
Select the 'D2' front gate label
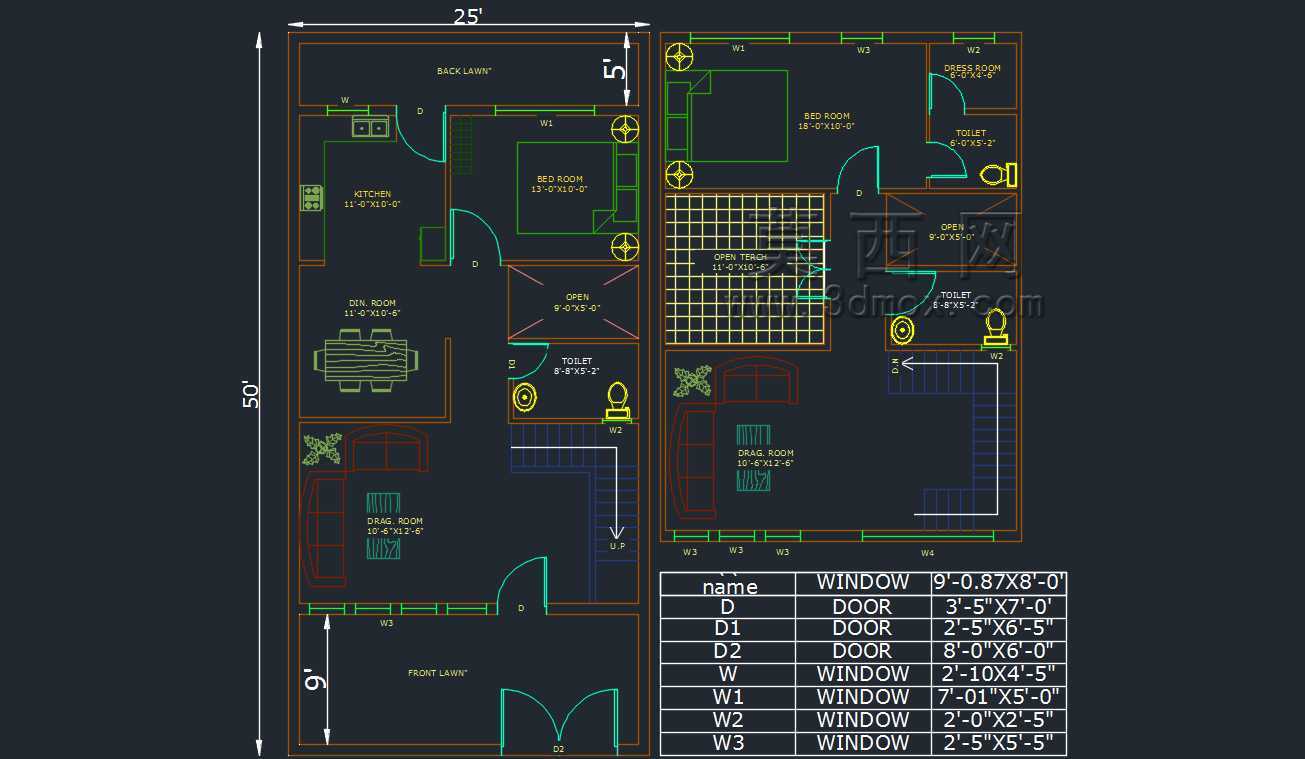(x=558, y=749)
